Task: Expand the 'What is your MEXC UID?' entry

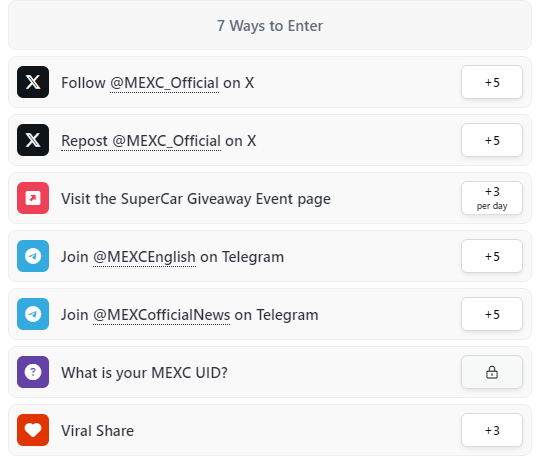Action: [270, 372]
